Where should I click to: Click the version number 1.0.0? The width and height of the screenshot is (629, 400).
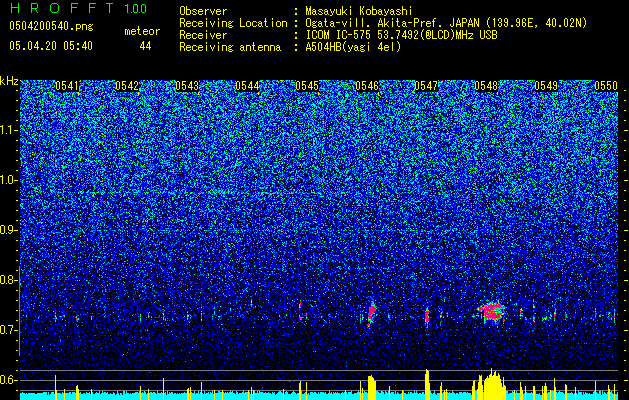pos(136,9)
